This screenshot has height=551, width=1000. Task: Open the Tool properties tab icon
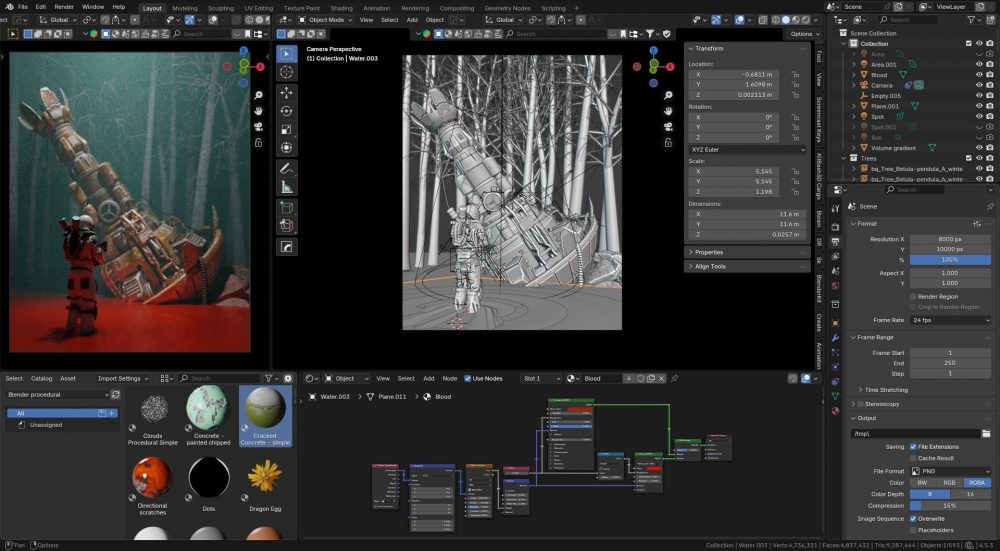pyautogui.click(x=835, y=209)
